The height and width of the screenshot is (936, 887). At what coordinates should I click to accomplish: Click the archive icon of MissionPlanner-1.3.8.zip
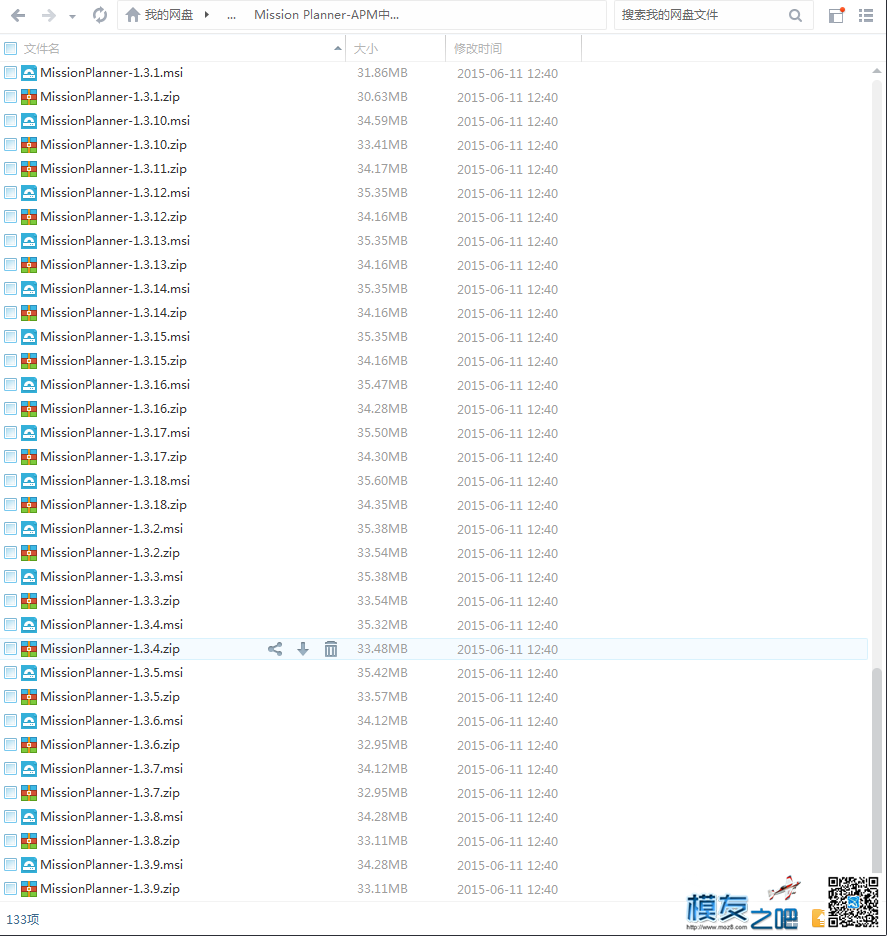click(x=29, y=840)
